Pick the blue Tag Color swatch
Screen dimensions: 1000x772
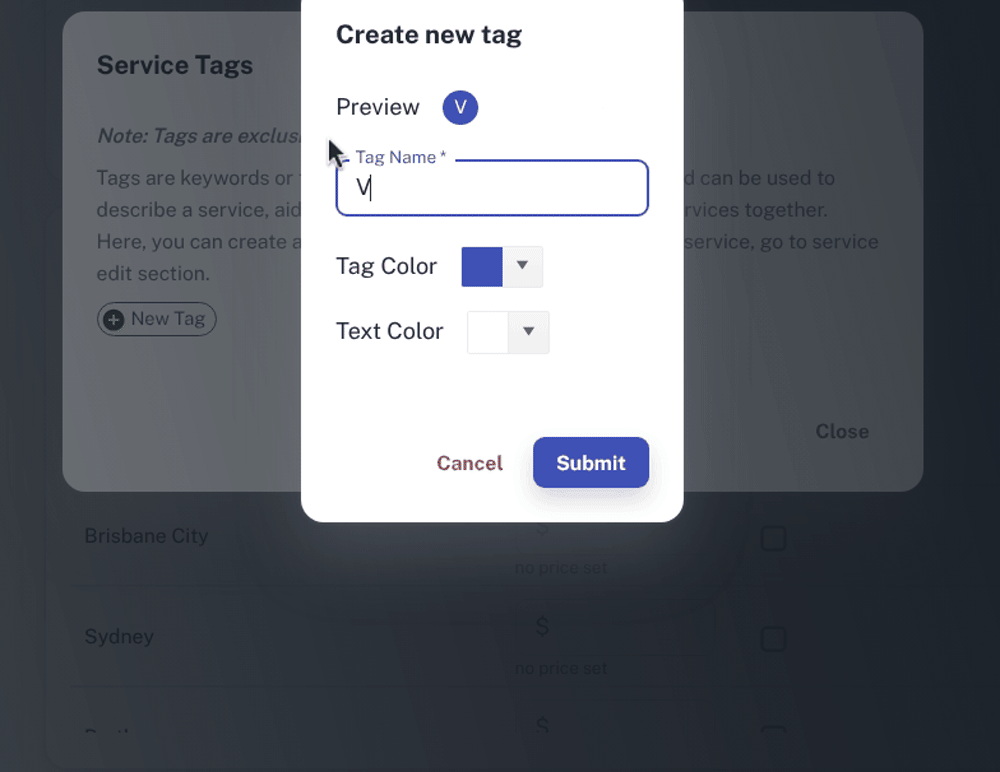tap(482, 267)
